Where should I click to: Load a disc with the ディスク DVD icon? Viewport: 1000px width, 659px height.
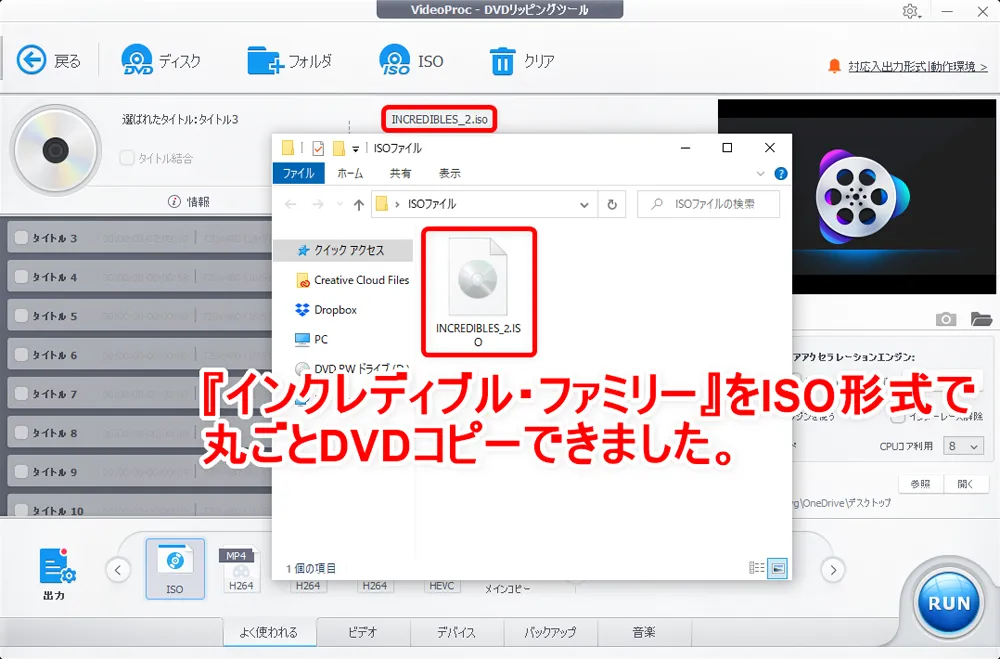click(x=136, y=60)
